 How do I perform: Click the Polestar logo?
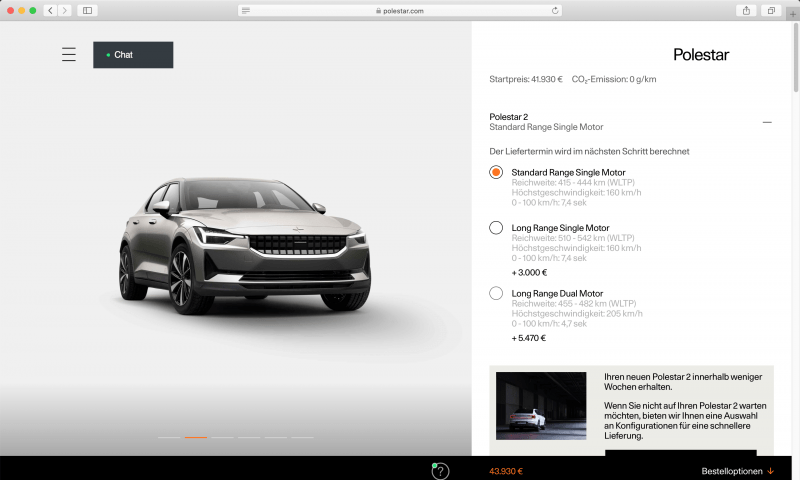tap(701, 55)
